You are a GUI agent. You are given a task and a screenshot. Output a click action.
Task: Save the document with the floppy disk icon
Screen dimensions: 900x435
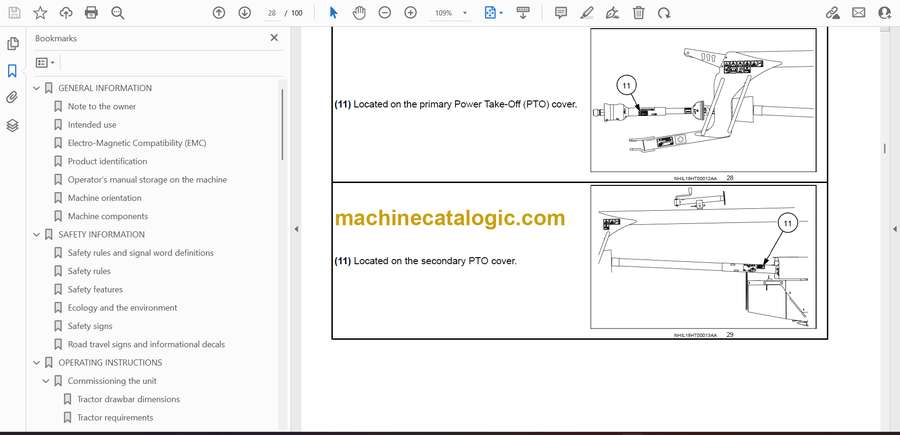click(x=14, y=13)
